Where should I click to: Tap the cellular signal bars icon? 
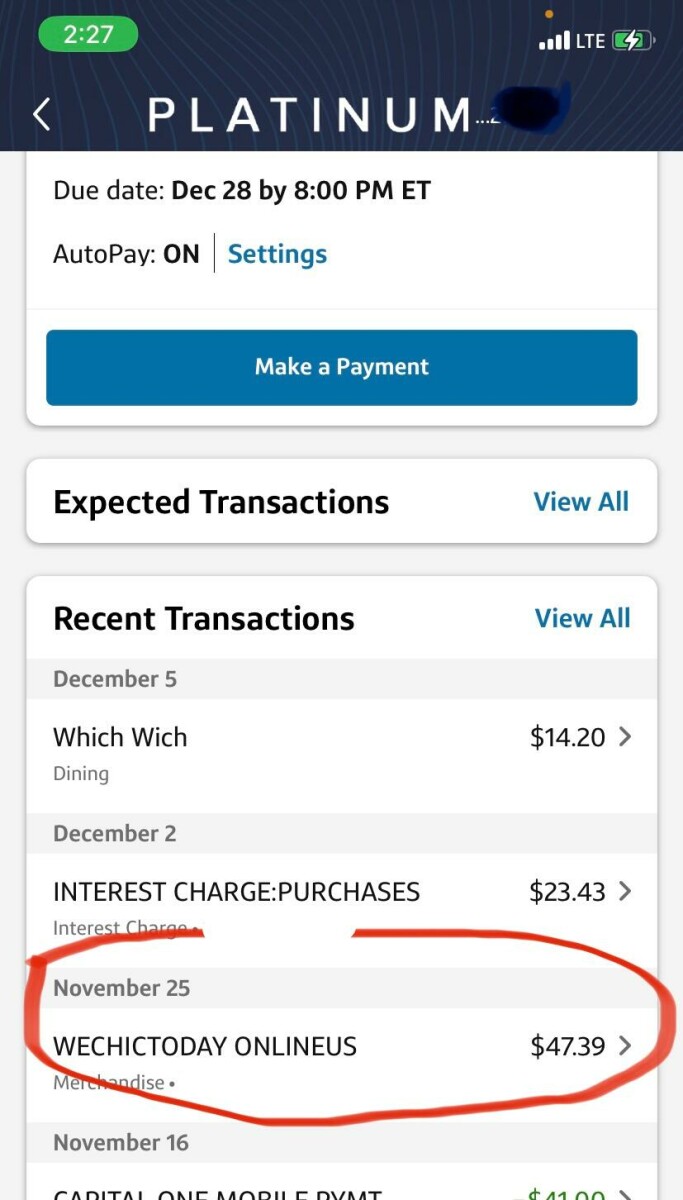tap(553, 42)
